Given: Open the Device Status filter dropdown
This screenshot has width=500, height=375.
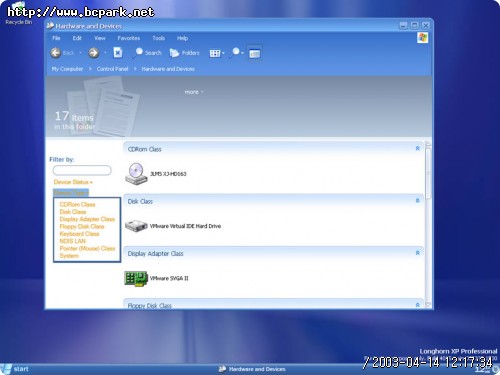Looking at the screenshot, I should point(73,182).
